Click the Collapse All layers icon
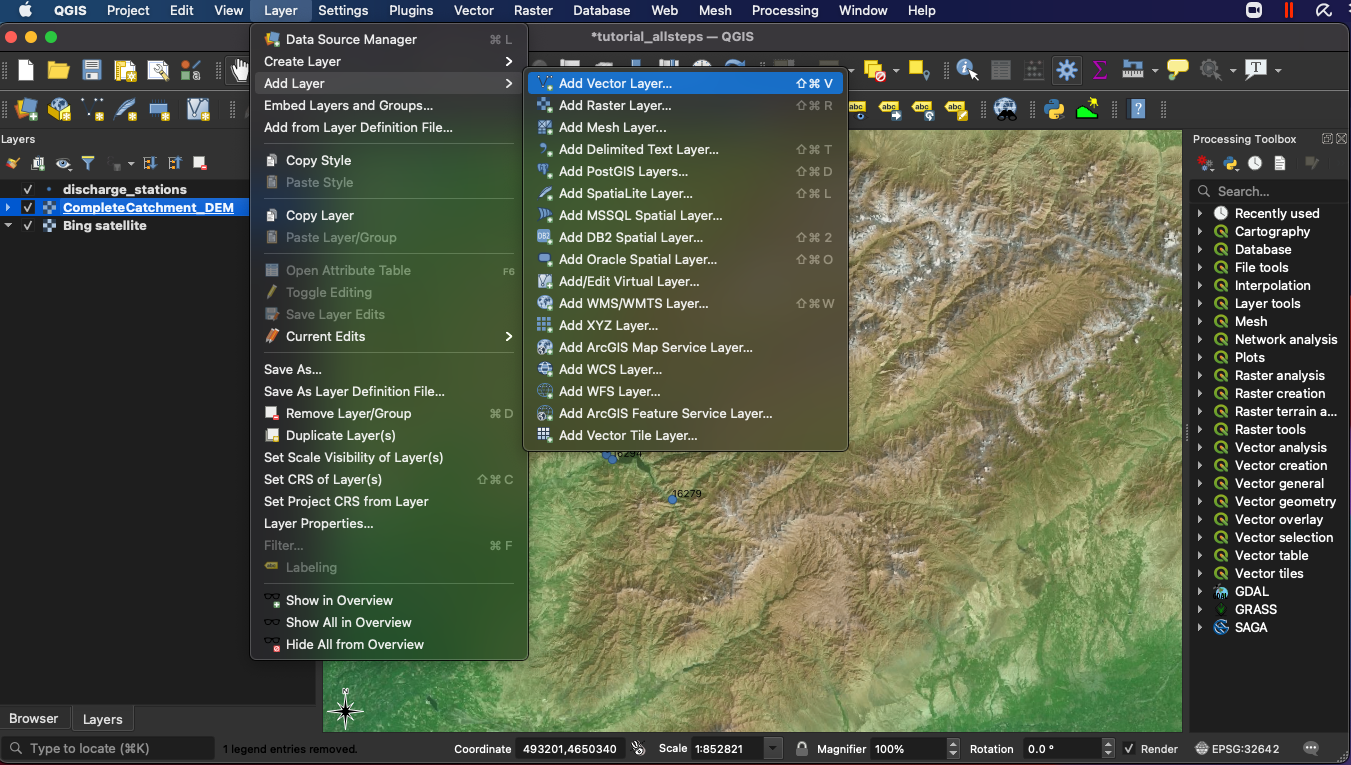Viewport: 1351px width, 765px height. 175,163
